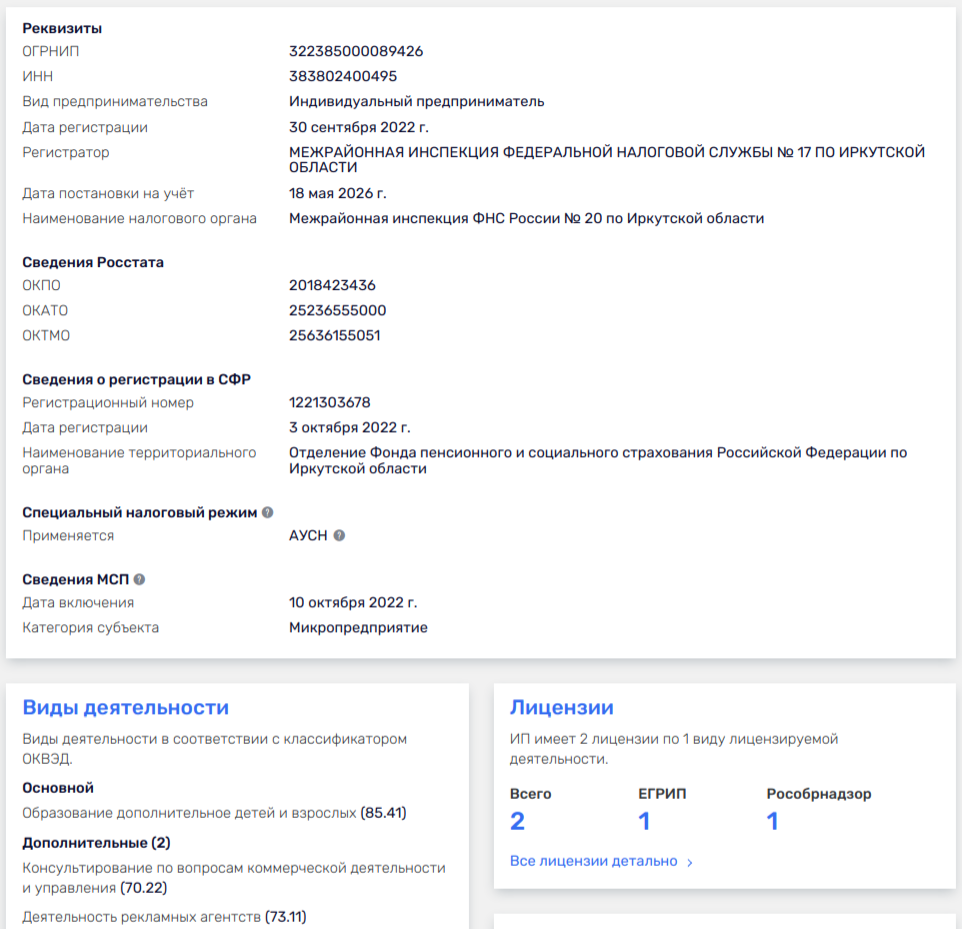Open the Лицензии section heading
This screenshot has height=929, width=962.
click(561, 707)
